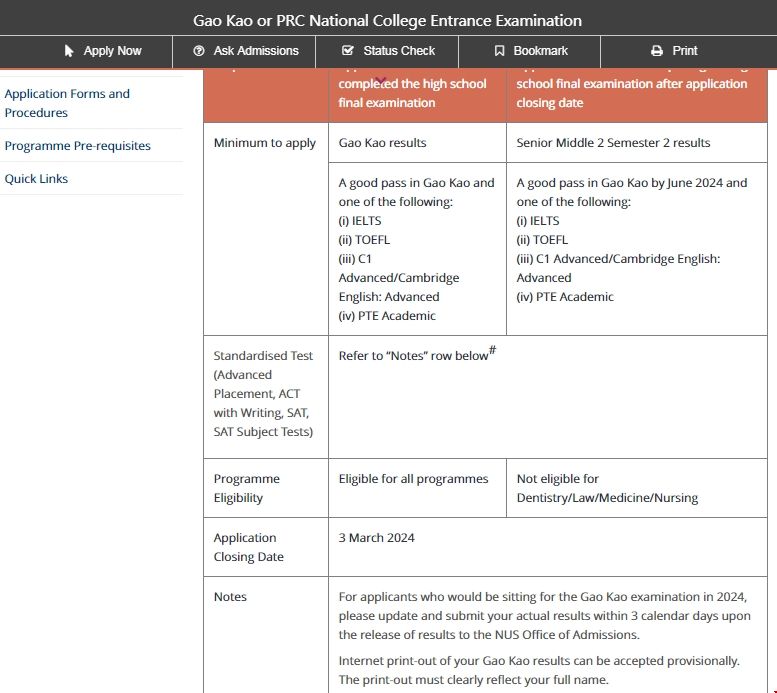
Task: Go to Programme Pre-requisites sidebar link
Action: click(x=77, y=146)
